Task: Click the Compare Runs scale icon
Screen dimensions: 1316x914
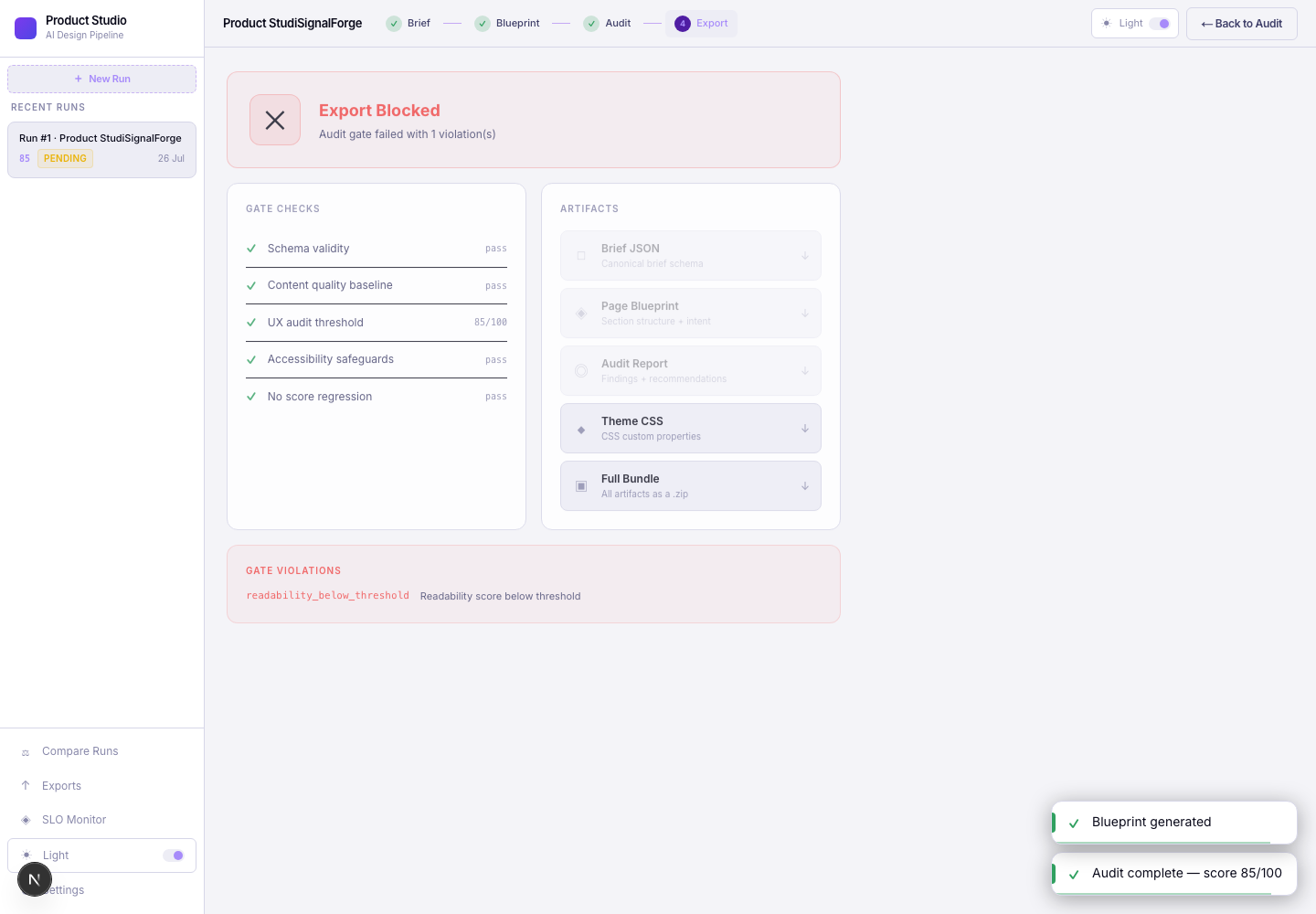Action: [x=26, y=752]
